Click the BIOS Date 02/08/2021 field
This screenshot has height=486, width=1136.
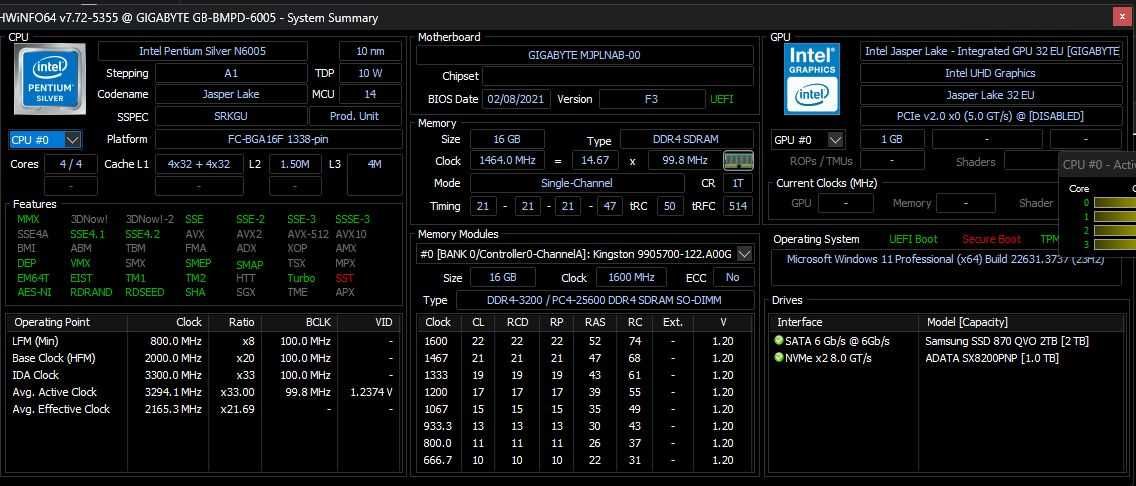(517, 99)
